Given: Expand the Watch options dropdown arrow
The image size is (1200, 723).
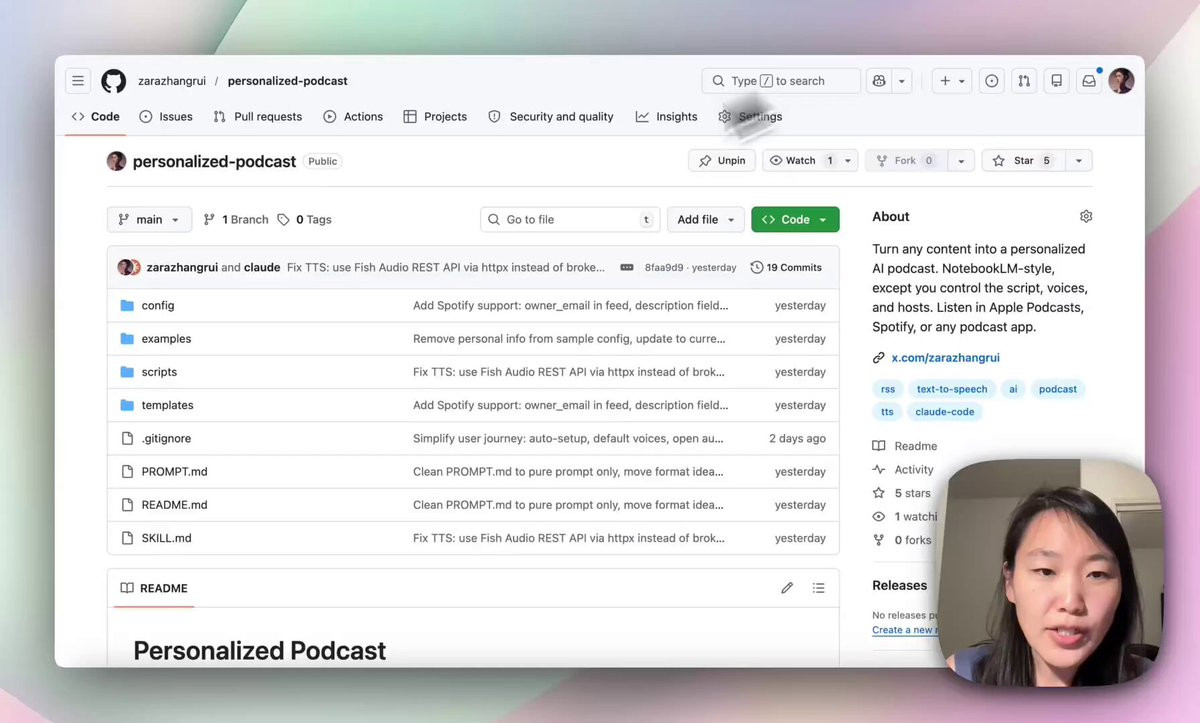Looking at the screenshot, I should tap(848, 161).
